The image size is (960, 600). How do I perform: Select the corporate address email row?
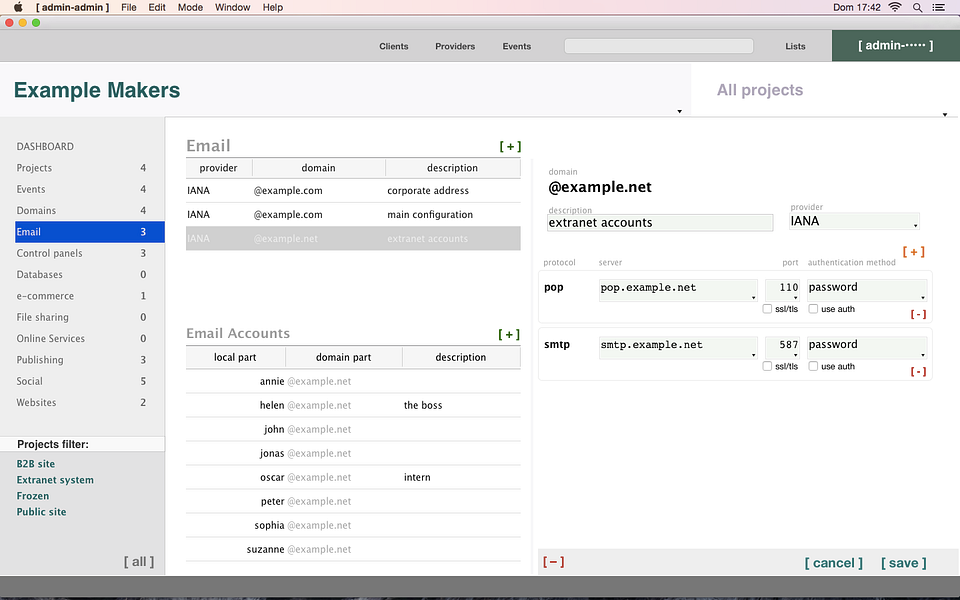click(x=353, y=190)
